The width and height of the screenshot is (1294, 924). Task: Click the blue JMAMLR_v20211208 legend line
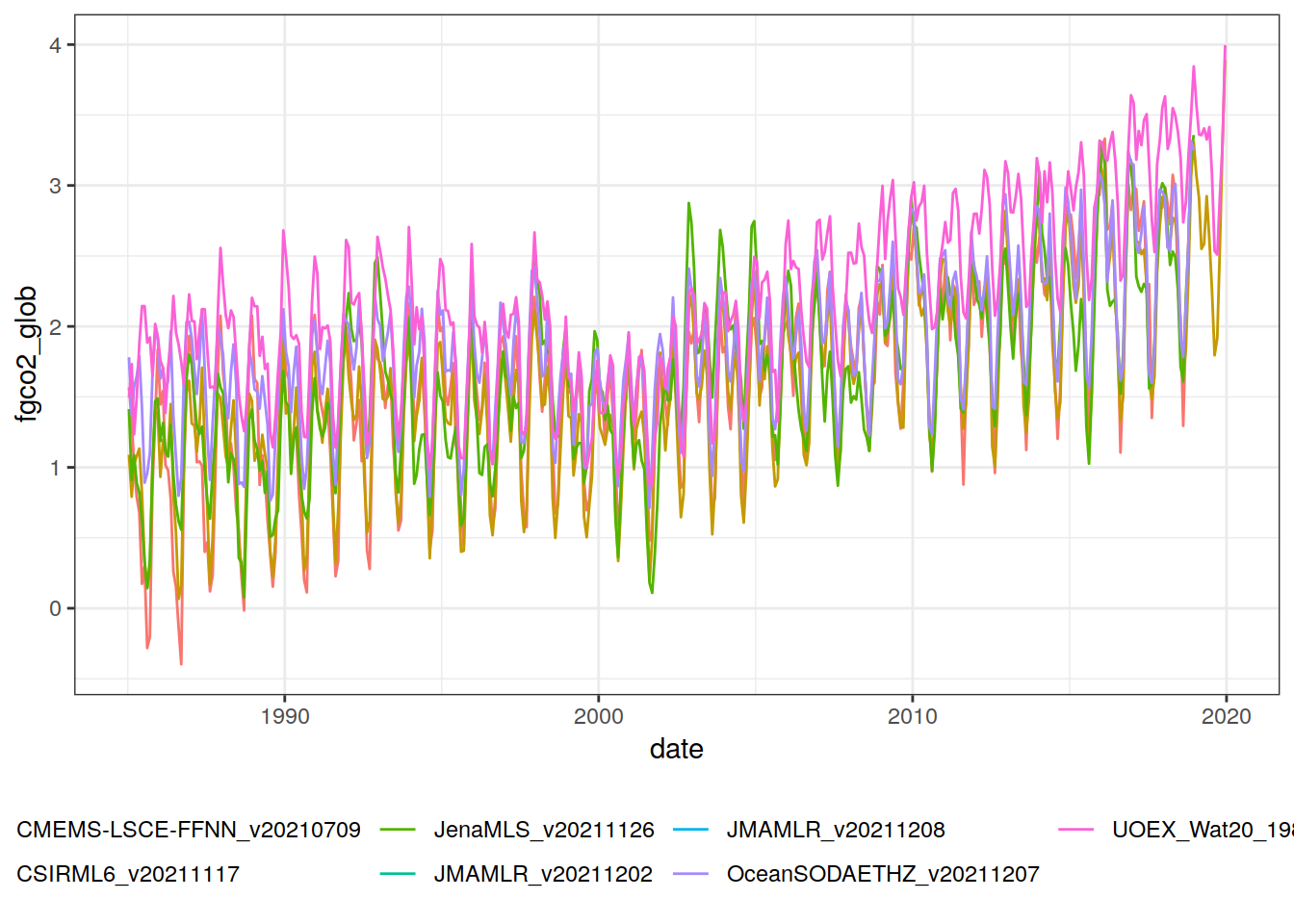[690, 830]
